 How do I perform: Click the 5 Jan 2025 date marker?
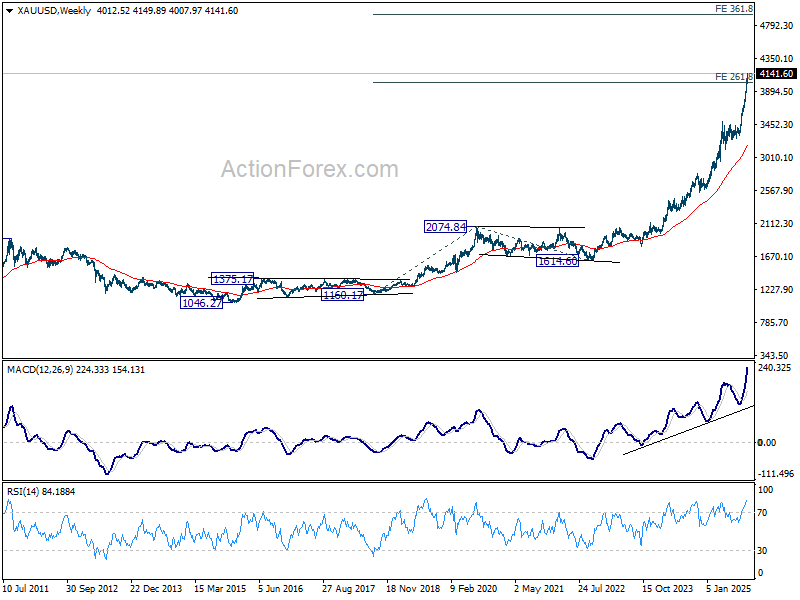tap(728, 590)
